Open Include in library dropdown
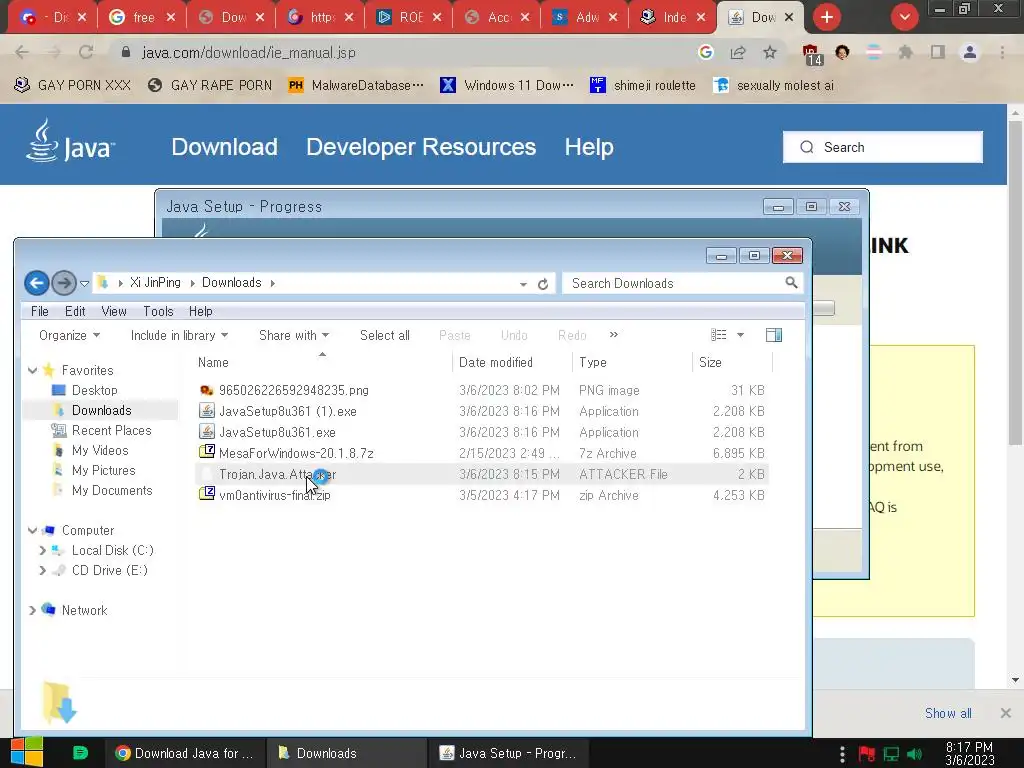 pyautogui.click(x=180, y=335)
